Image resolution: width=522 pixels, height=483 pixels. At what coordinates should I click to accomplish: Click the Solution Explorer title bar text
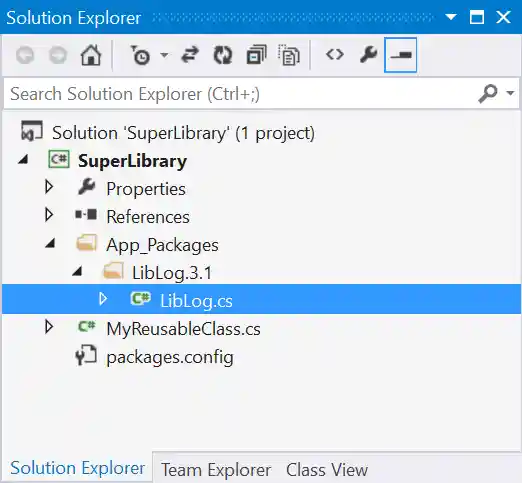pos(74,18)
